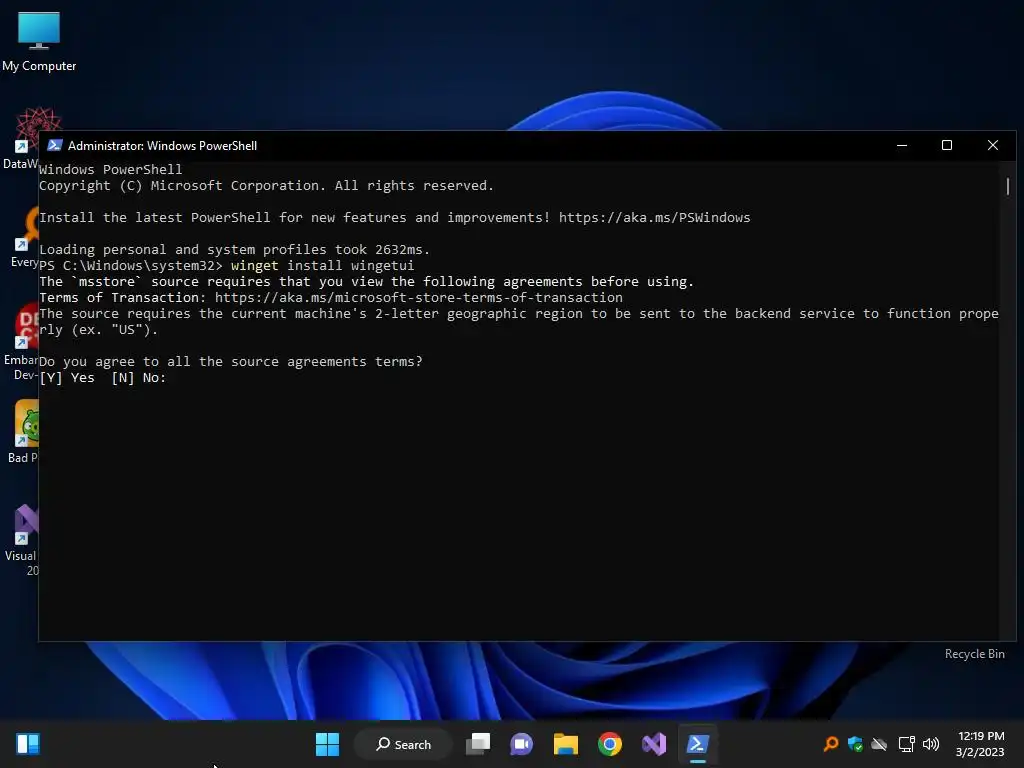
Task: Click 'Loading personal and system profiles' line
Action: (234, 249)
